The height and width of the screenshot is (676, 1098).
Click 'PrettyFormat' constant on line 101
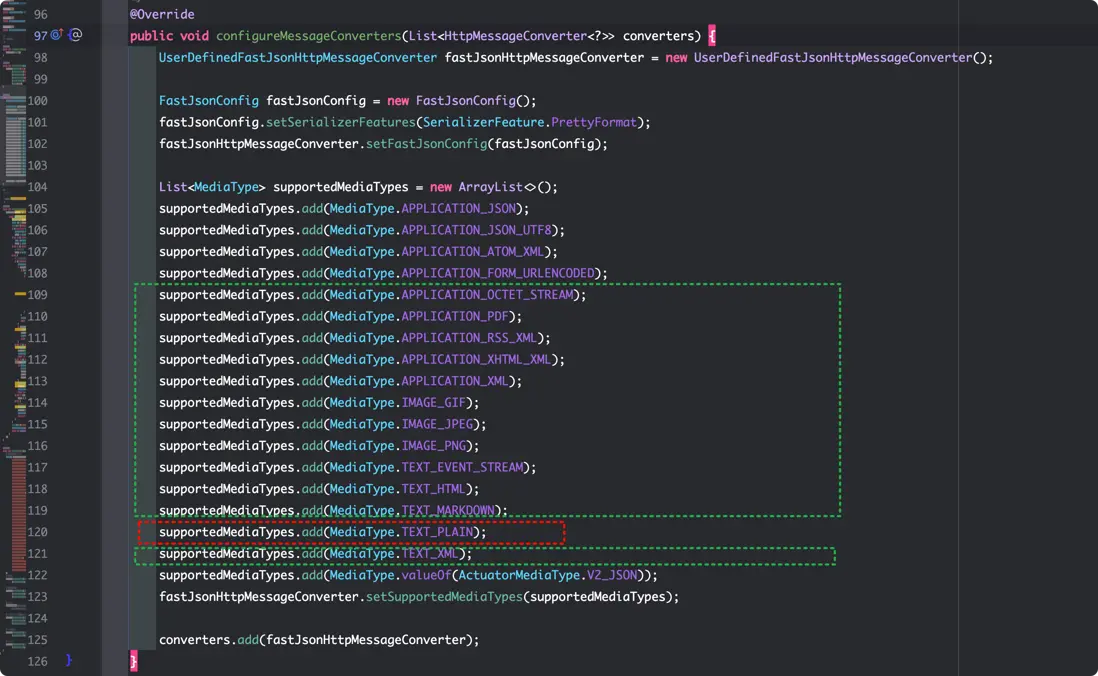pos(594,123)
